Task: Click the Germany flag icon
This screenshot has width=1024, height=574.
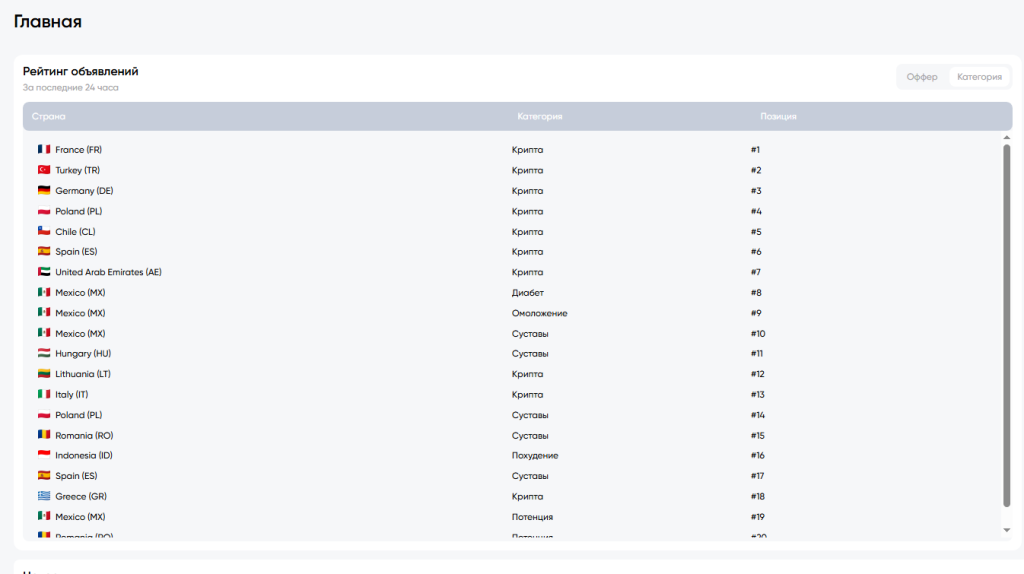Action: [44, 190]
